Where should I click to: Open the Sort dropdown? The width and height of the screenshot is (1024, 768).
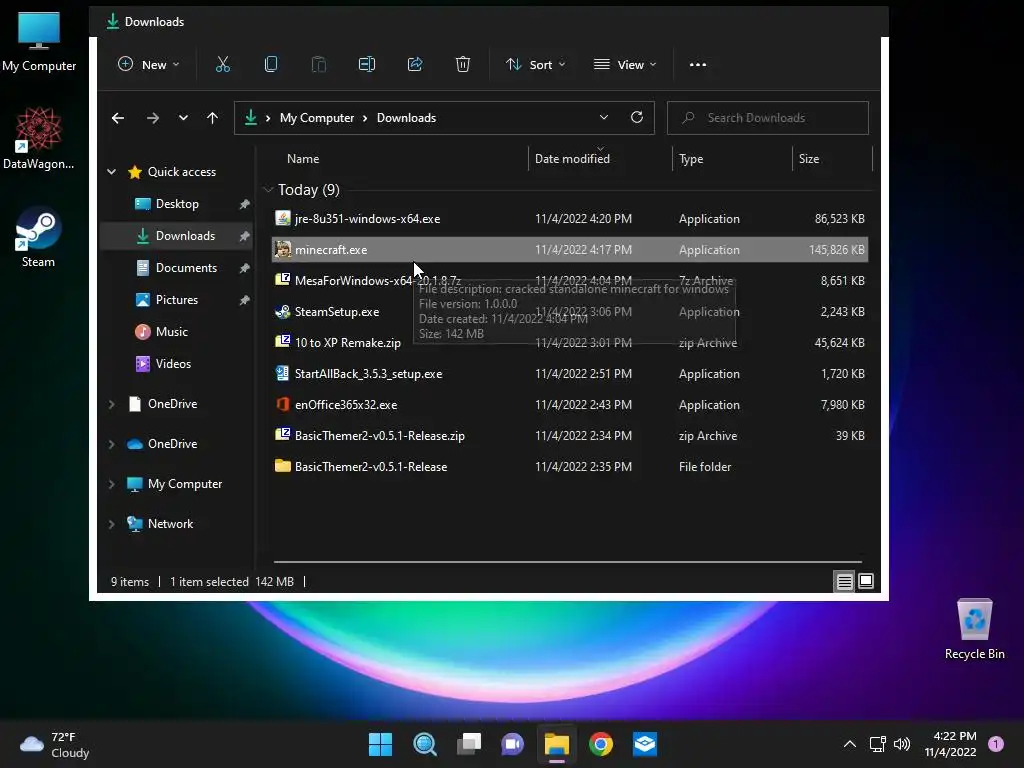coord(536,64)
